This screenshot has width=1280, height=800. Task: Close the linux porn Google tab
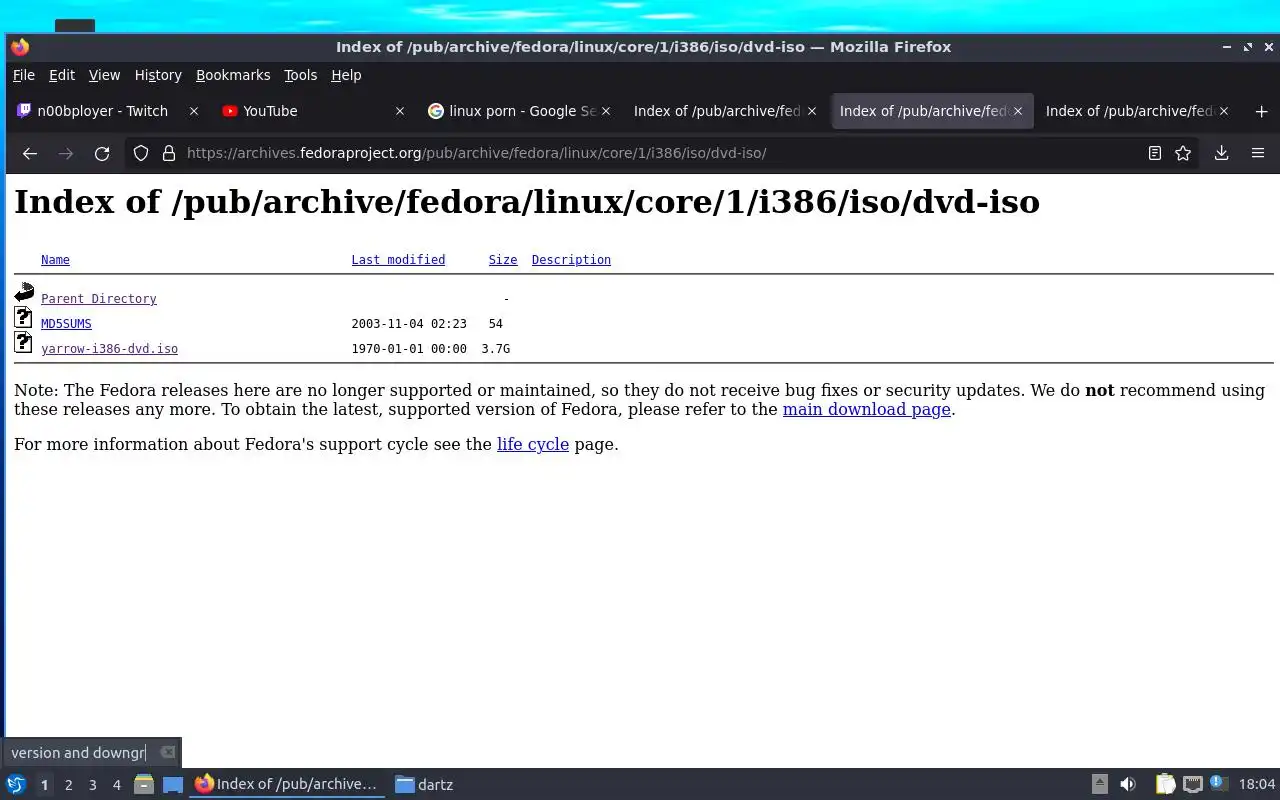[606, 111]
